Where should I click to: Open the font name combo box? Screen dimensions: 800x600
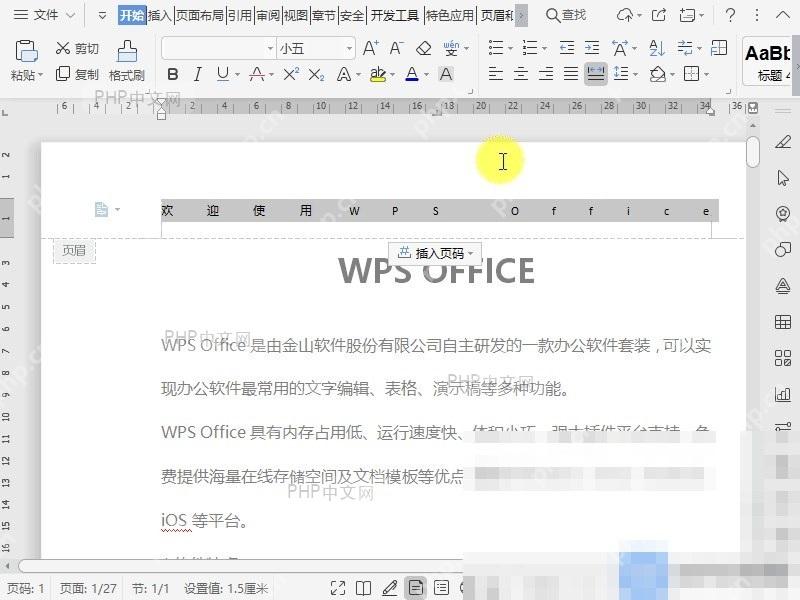point(219,48)
